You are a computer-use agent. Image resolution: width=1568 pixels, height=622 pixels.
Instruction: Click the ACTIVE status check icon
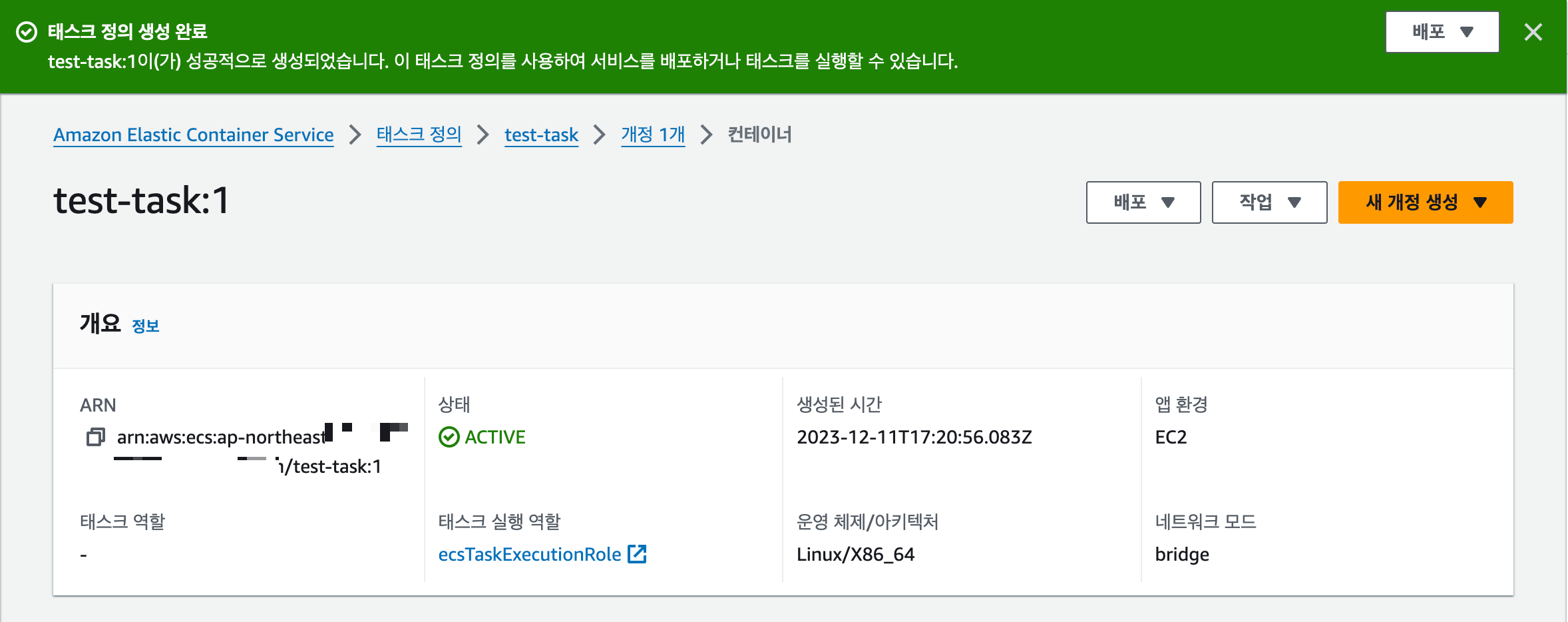[449, 438]
